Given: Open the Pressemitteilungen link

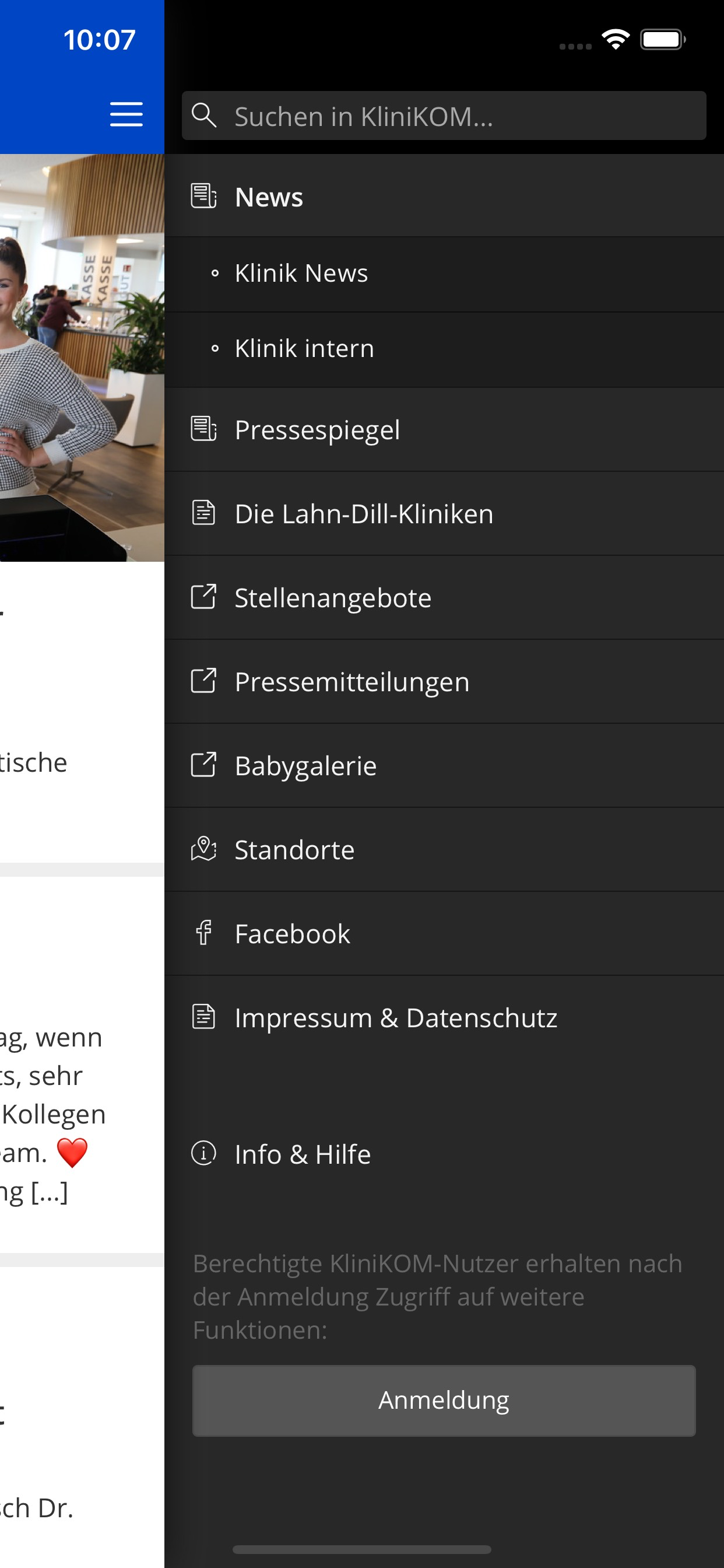Looking at the screenshot, I should (x=444, y=682).
